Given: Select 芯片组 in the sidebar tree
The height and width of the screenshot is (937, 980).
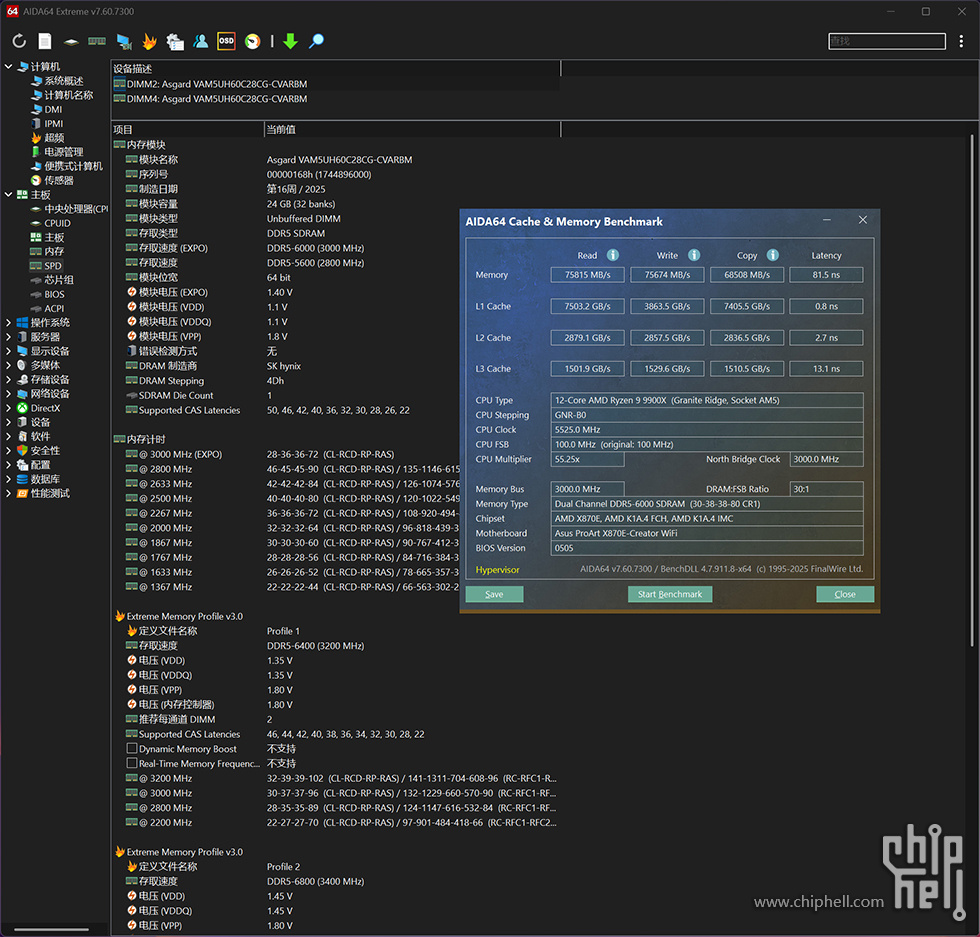Looking at the screenshot, I should click(59, 279).
